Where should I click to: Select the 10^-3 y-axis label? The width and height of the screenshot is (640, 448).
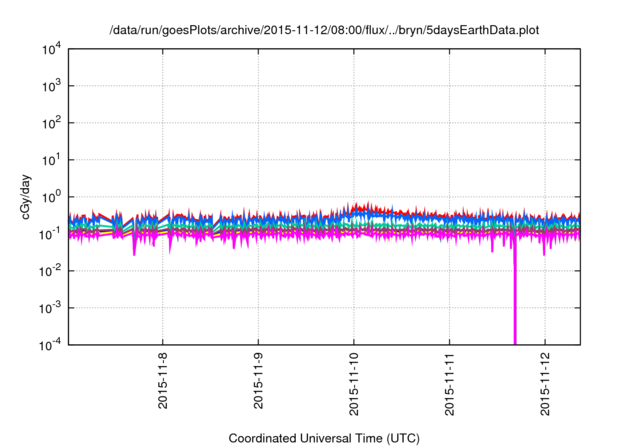coord(50,308)
